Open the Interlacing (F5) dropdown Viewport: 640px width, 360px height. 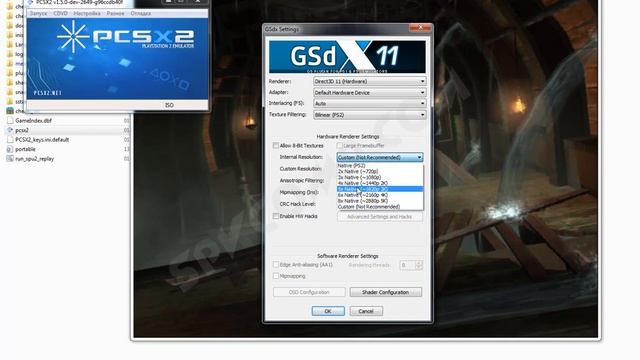370,104
